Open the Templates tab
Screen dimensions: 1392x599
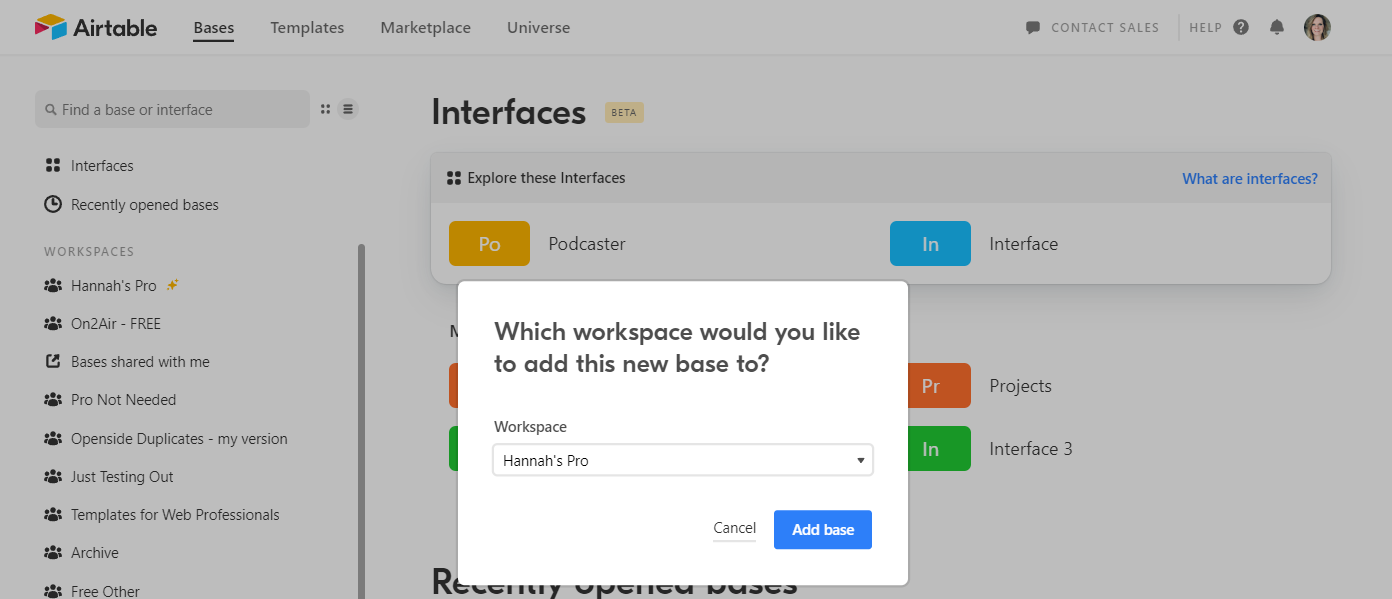(x=307, y=28)
